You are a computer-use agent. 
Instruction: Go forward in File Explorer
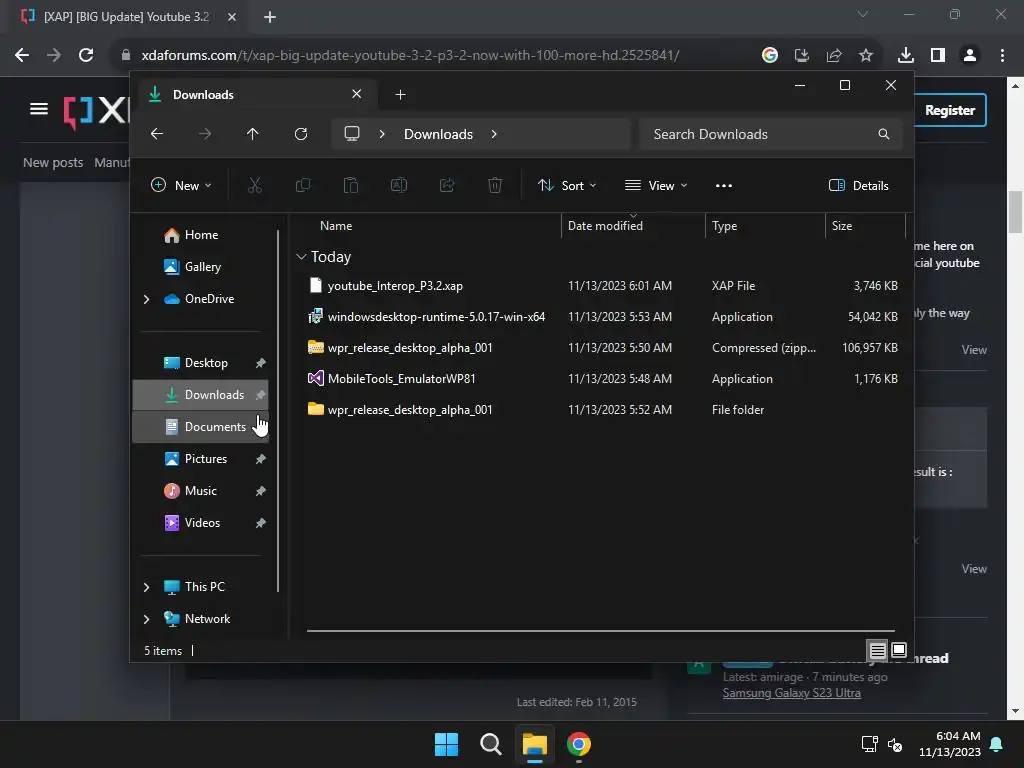point(205,134)
